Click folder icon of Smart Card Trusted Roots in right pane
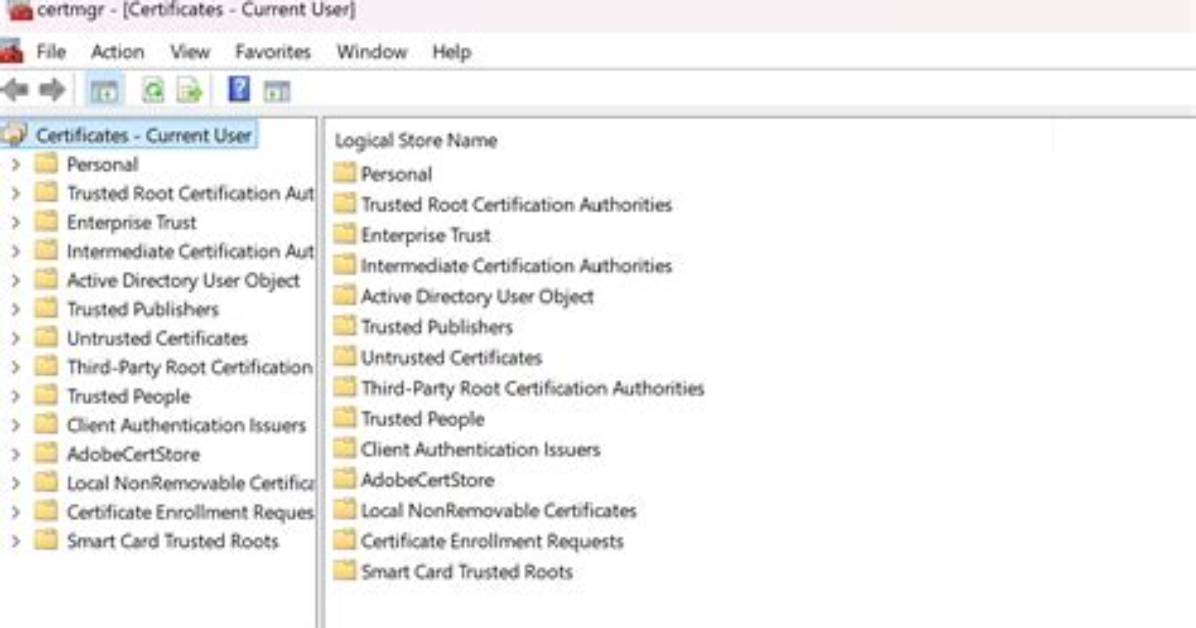Screen dimensions: 1196x628 click(345, 570)
